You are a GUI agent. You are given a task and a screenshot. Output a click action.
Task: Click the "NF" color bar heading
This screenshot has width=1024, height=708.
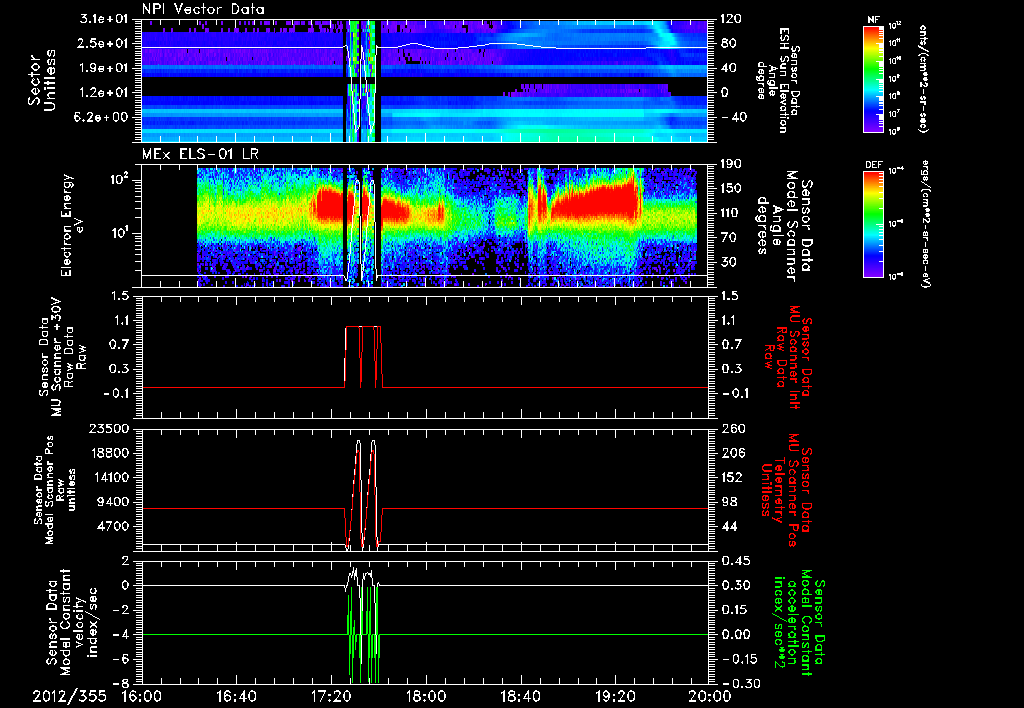click(873, 20)
